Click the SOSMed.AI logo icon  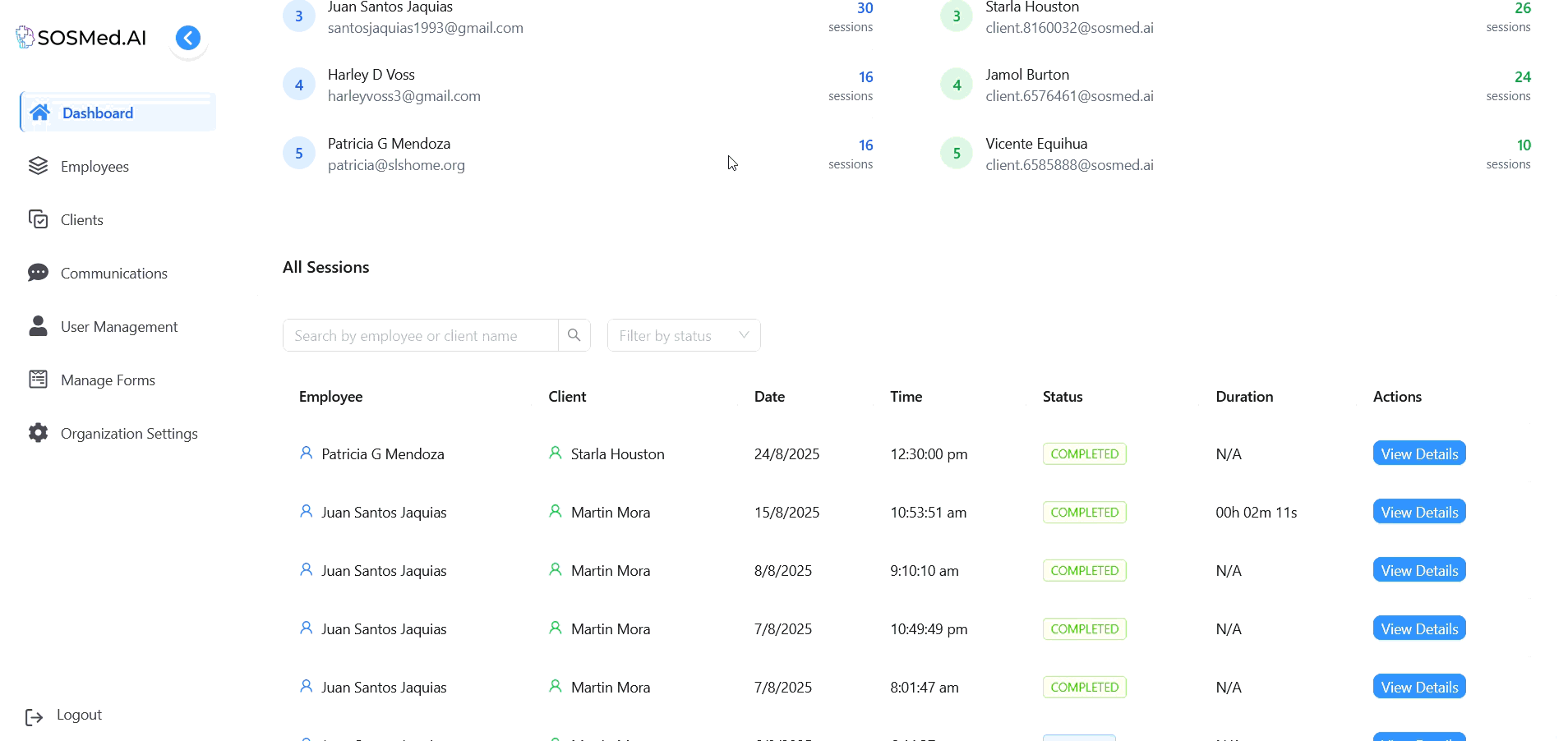pyautogui.click(x=25, y=36)
